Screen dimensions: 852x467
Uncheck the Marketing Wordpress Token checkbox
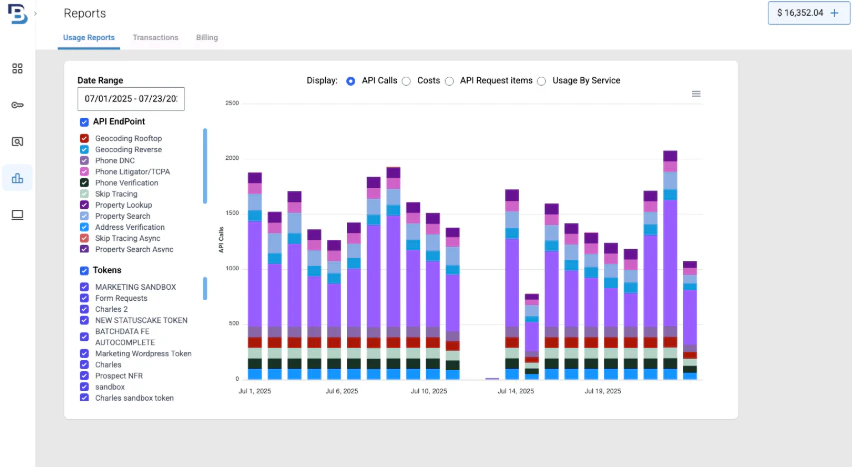84,353
